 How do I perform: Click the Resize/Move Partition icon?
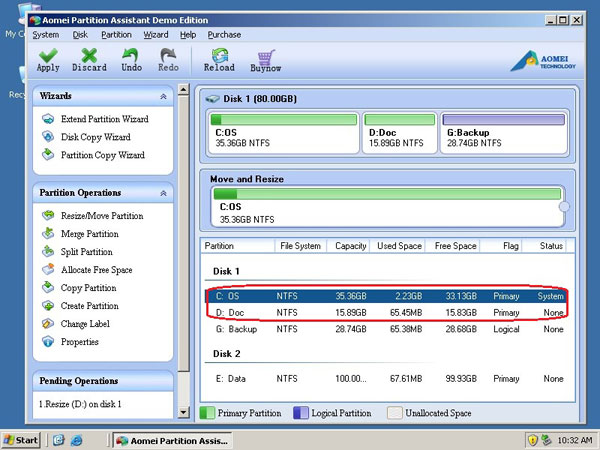coord(48,215)
